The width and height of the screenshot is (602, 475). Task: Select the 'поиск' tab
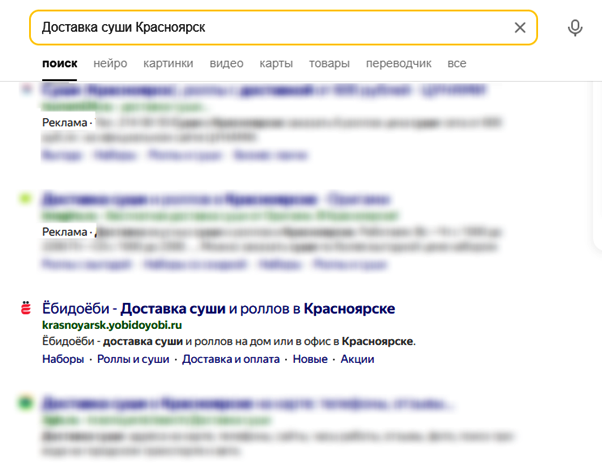[x=59, y=64]
